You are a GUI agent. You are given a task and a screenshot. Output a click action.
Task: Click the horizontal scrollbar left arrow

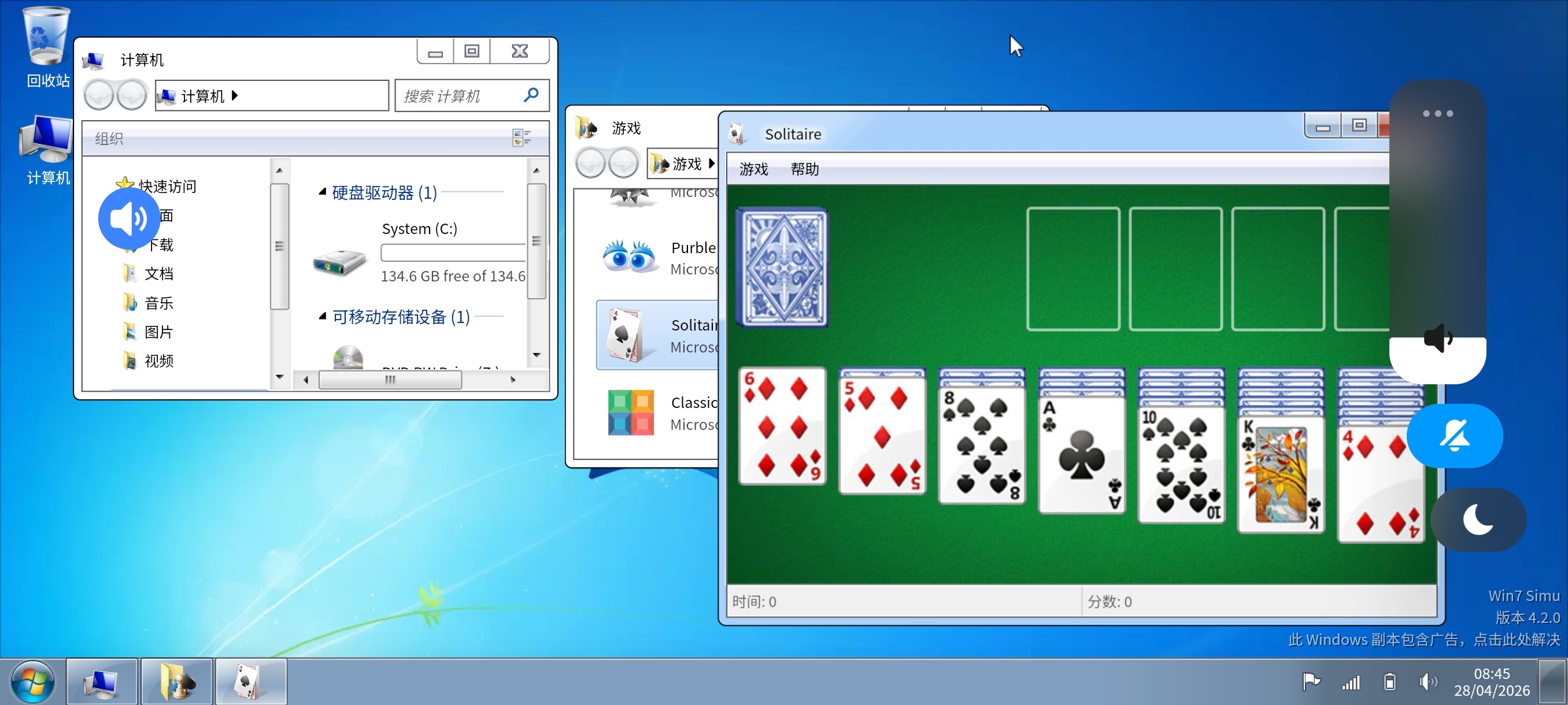tap(306, 380)
